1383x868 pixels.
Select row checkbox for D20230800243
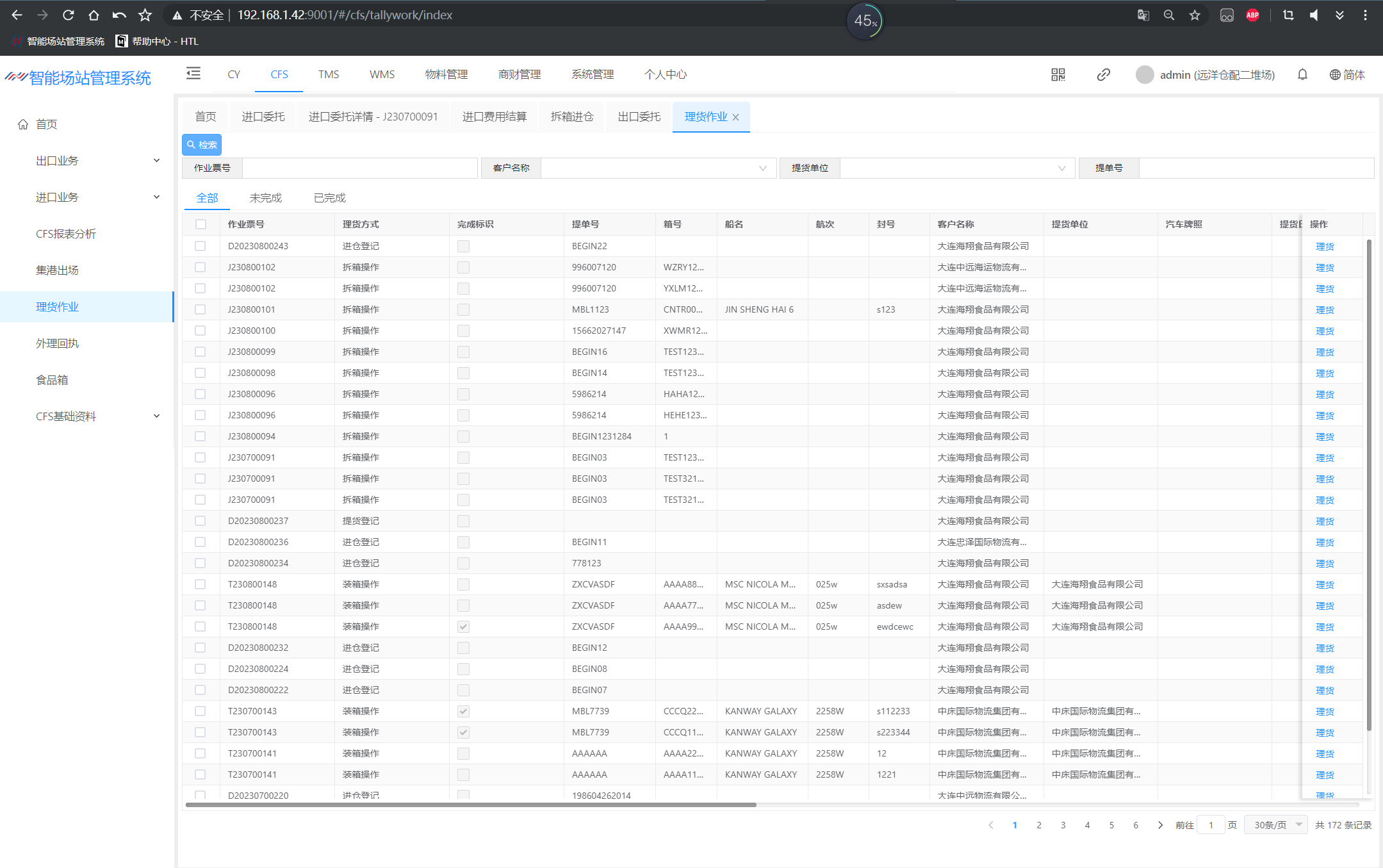click(x=200, y=246)
